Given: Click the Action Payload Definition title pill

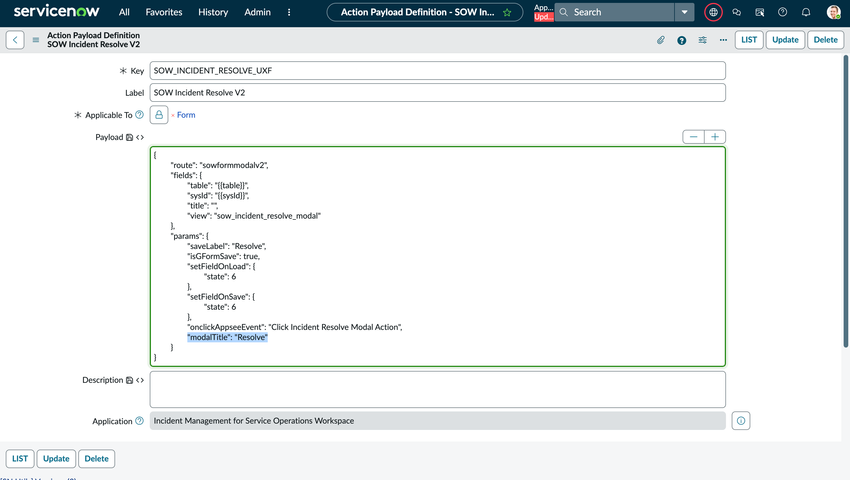Looking at the screenshot, I should click(x=425, y=12).
